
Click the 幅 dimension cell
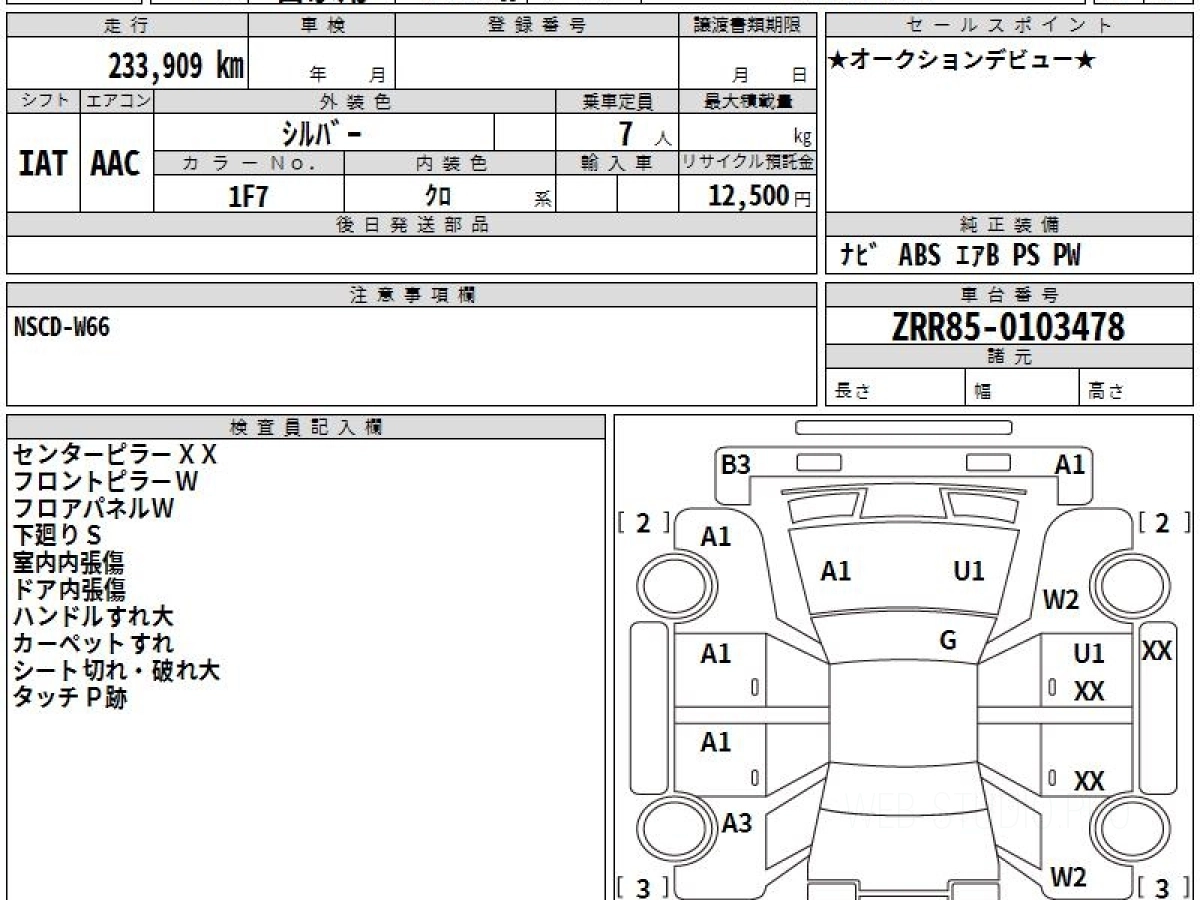coord(1022,388)
